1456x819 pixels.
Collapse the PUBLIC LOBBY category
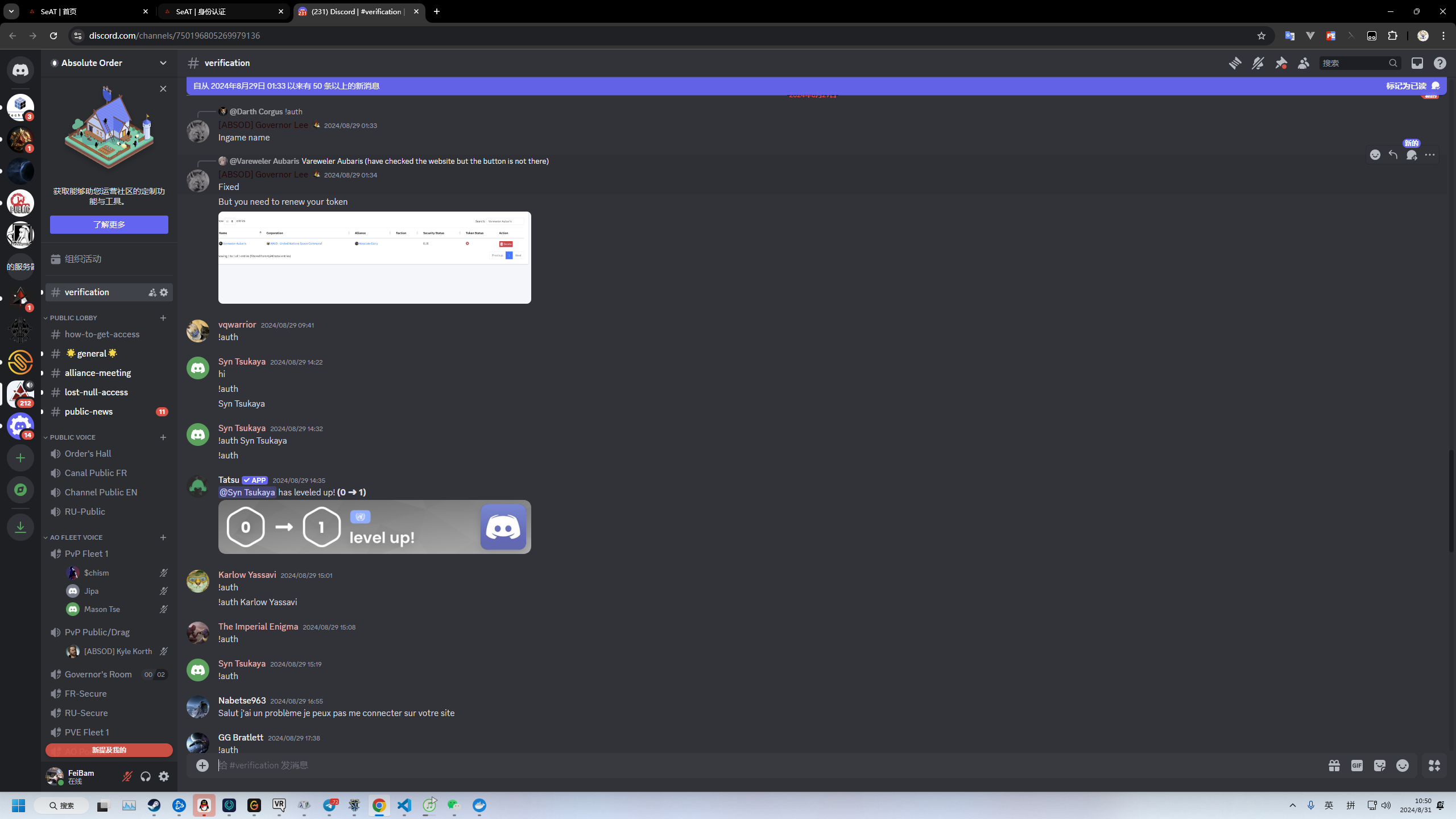[73, 318]
